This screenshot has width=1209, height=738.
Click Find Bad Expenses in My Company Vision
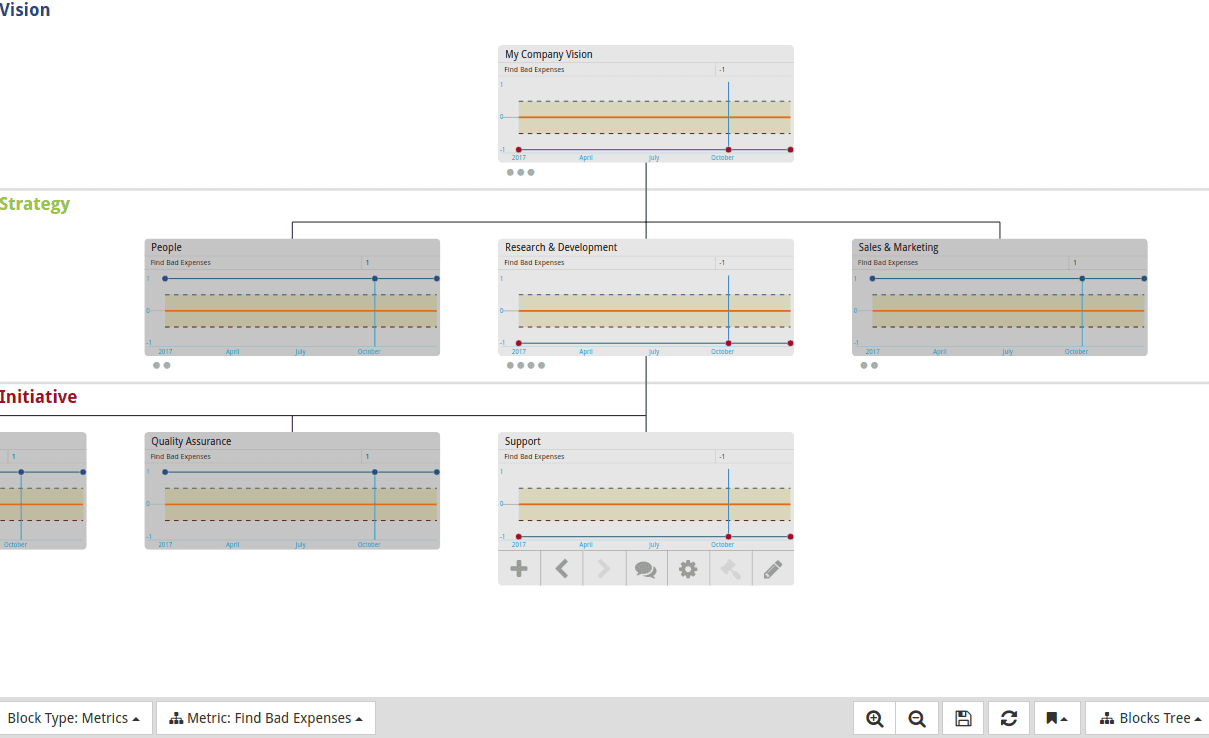(x=534, y=70)
